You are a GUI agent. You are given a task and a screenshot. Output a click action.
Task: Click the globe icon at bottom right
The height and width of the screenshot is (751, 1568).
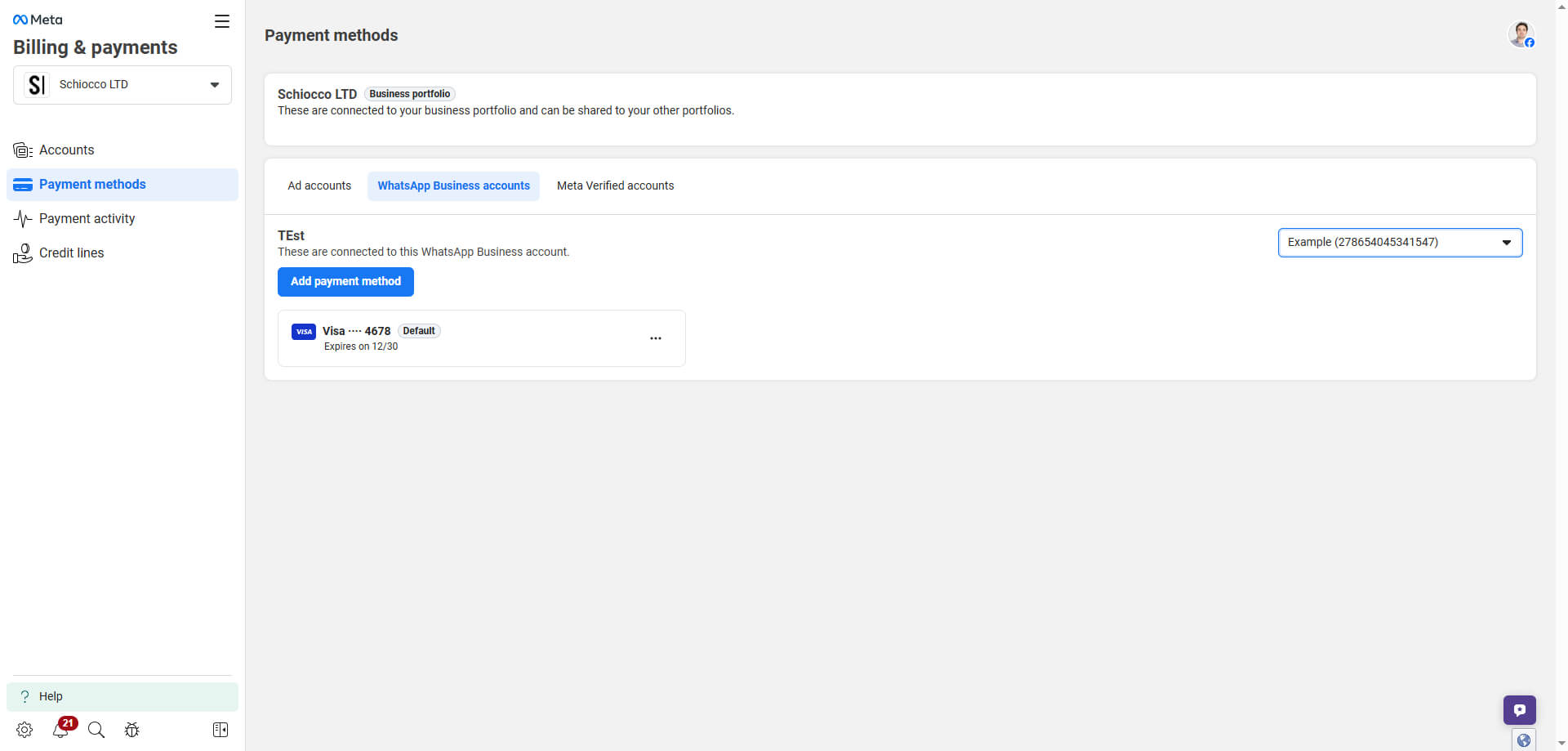pos(1523,740)
